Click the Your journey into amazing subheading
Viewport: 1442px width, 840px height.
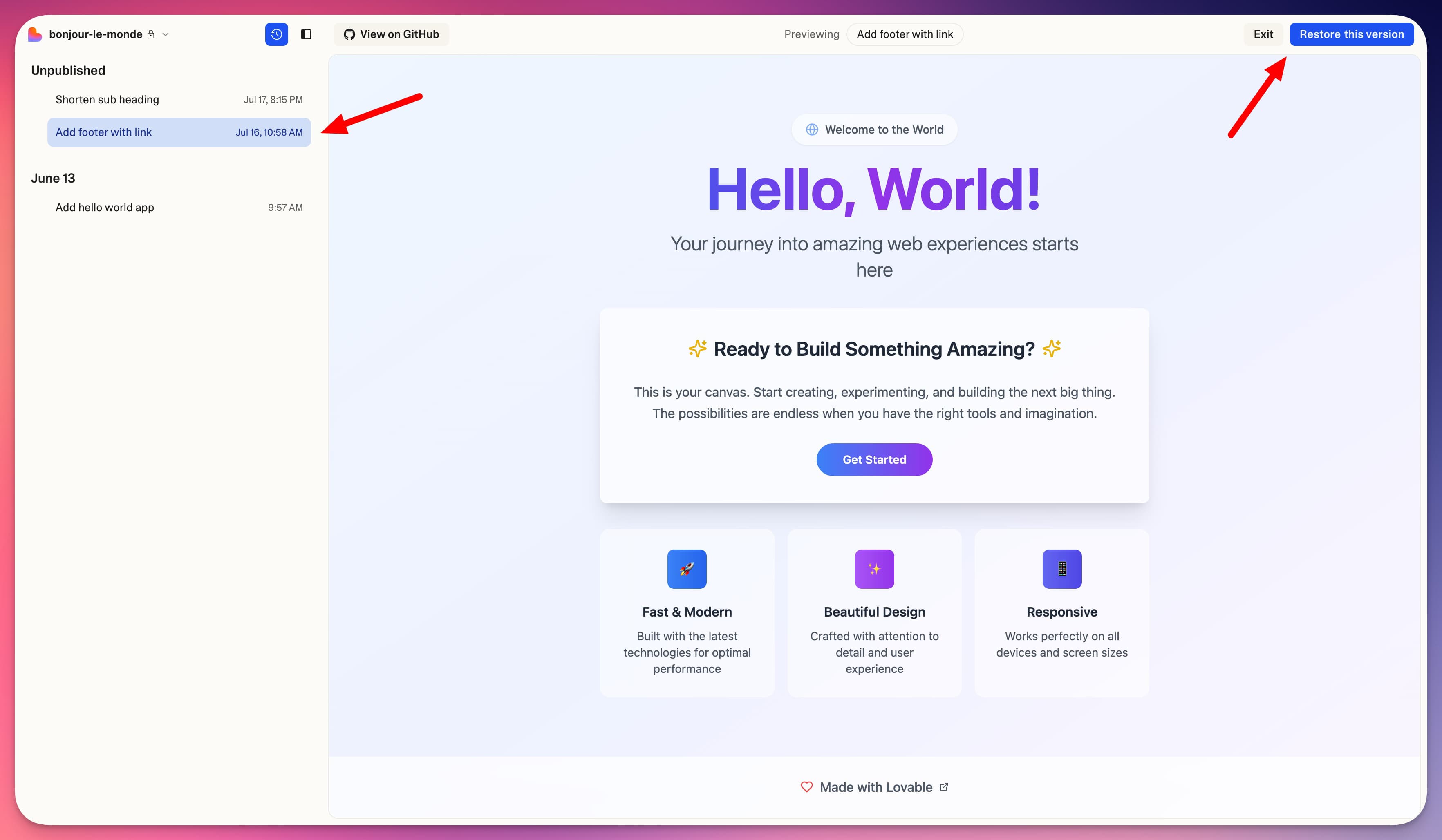[x=874, y=257]
